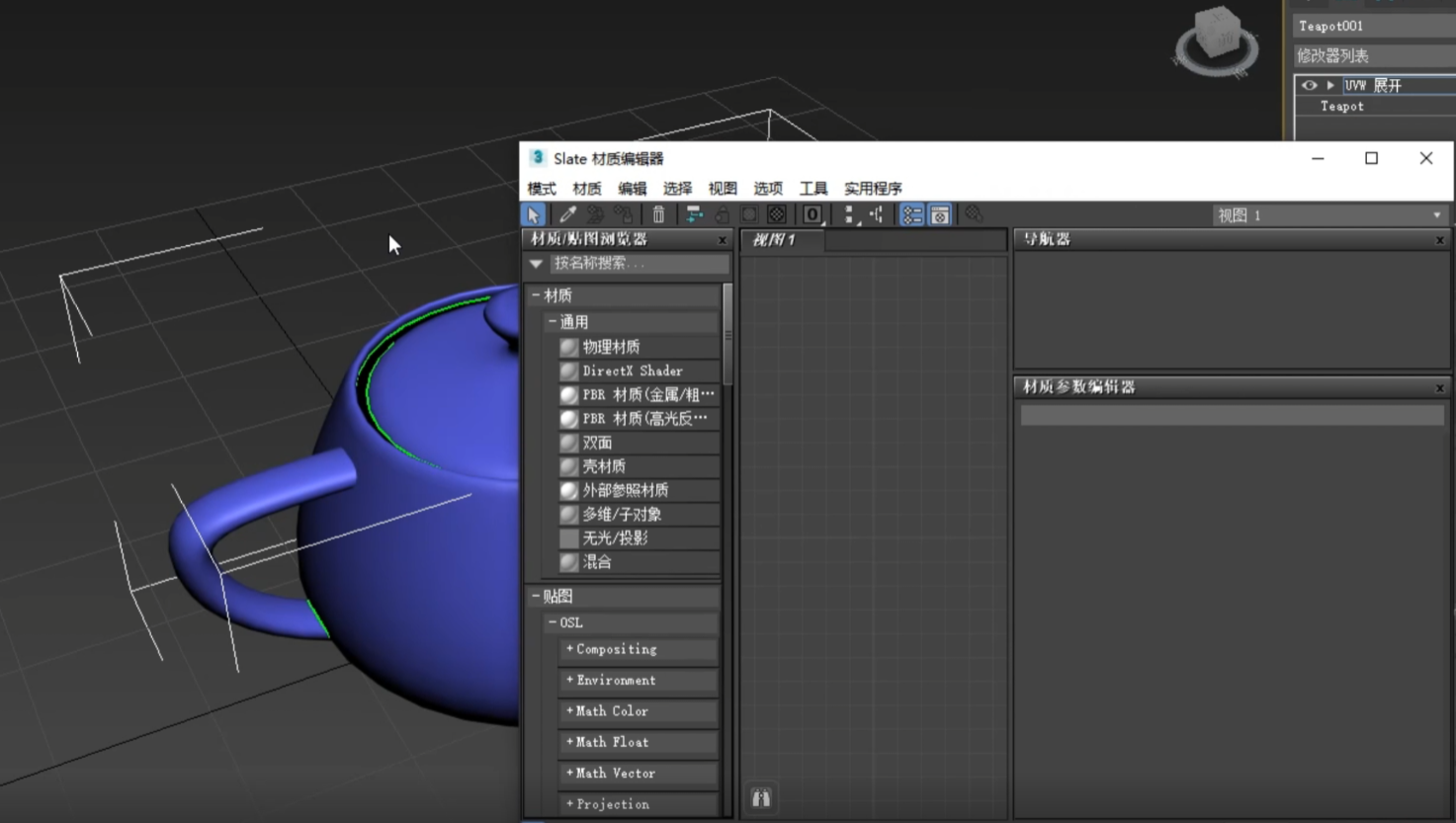
Task: Click the Slate editor app logo icon
Action: pyautogui.click(x=538, y=158)
